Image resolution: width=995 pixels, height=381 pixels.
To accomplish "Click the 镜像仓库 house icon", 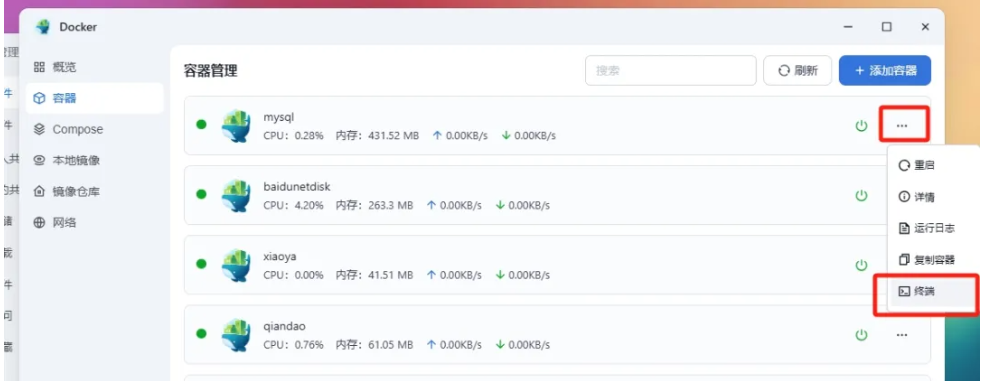I will click(39, 191).
